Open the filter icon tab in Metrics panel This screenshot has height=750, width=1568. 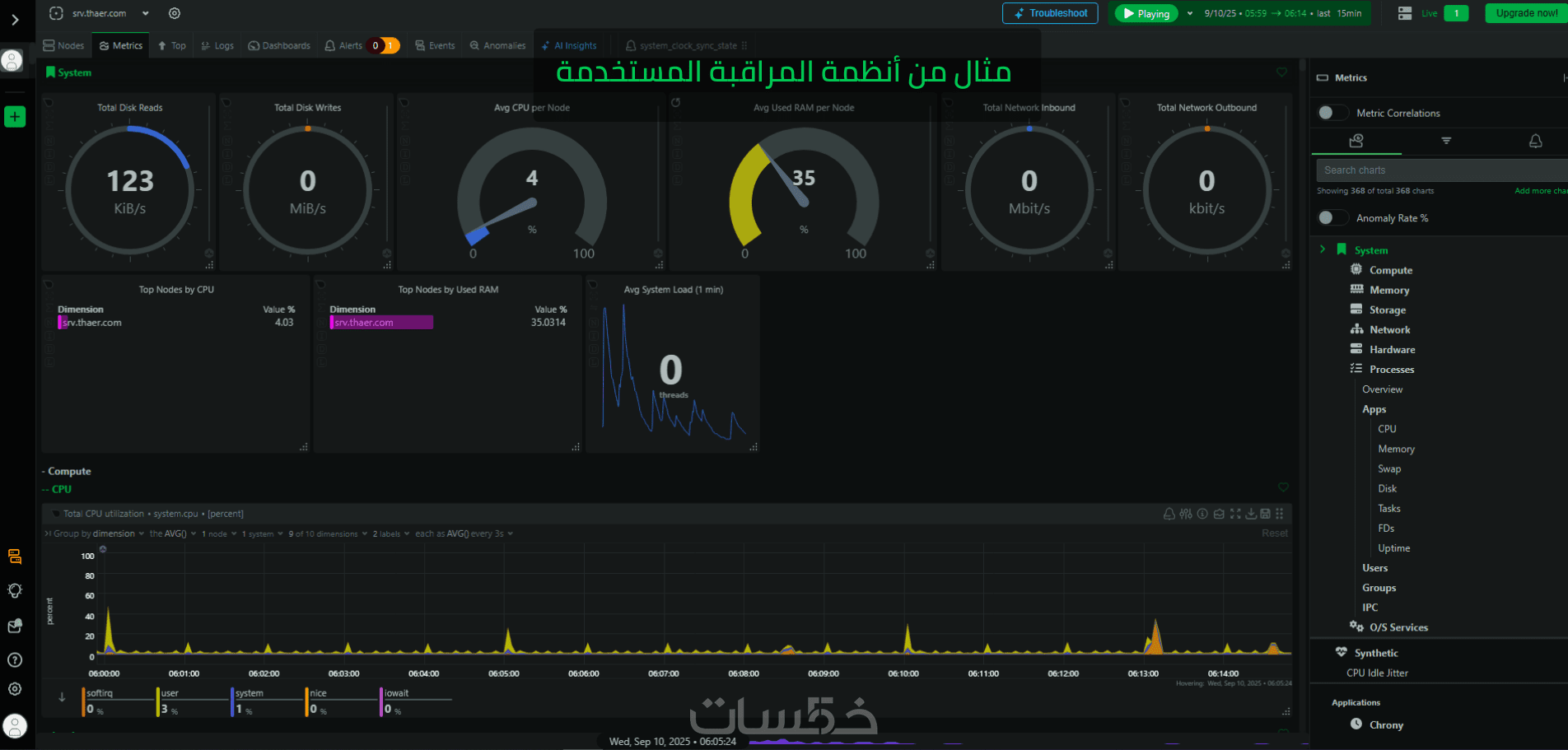coord(1446,141)
